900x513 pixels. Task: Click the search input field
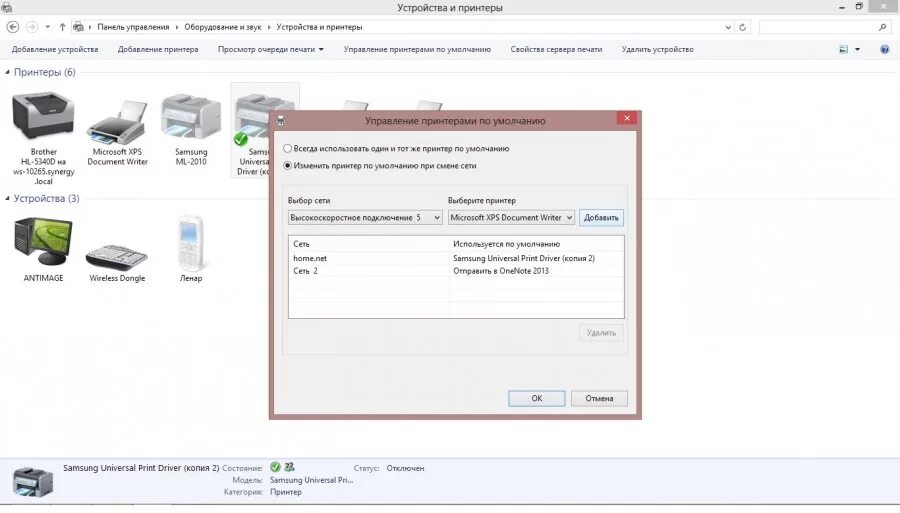(818, 27)
